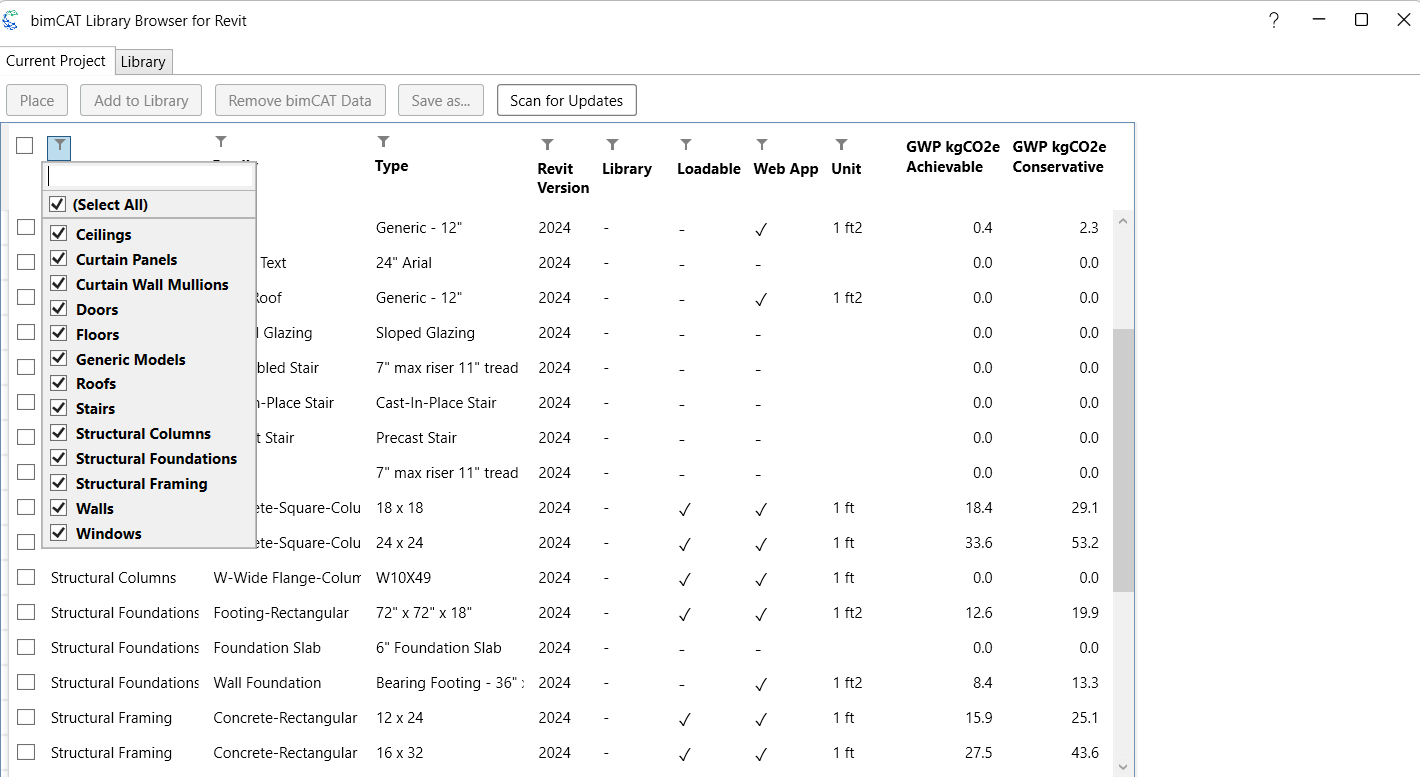Screen dimensions: 1420x777
Task: Open the second column's filter dropdown
Action: 221,142
